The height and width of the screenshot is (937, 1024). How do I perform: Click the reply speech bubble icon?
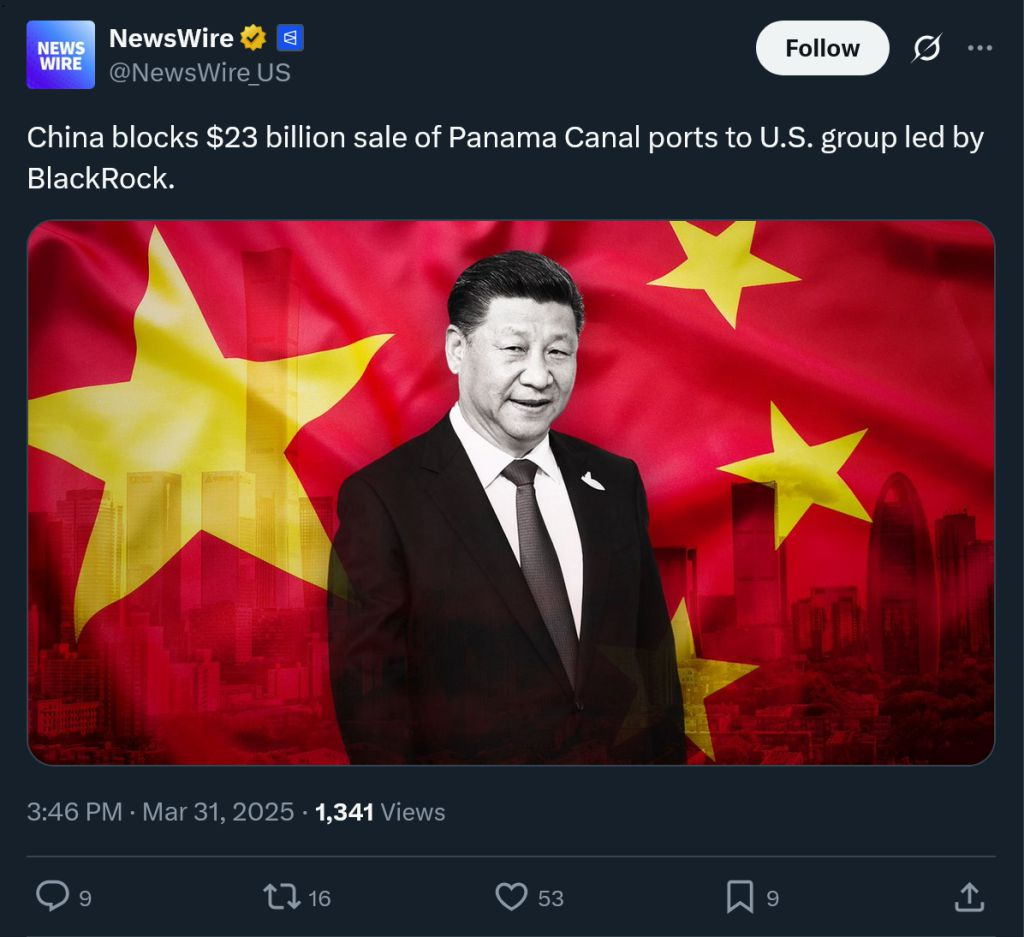52,895
